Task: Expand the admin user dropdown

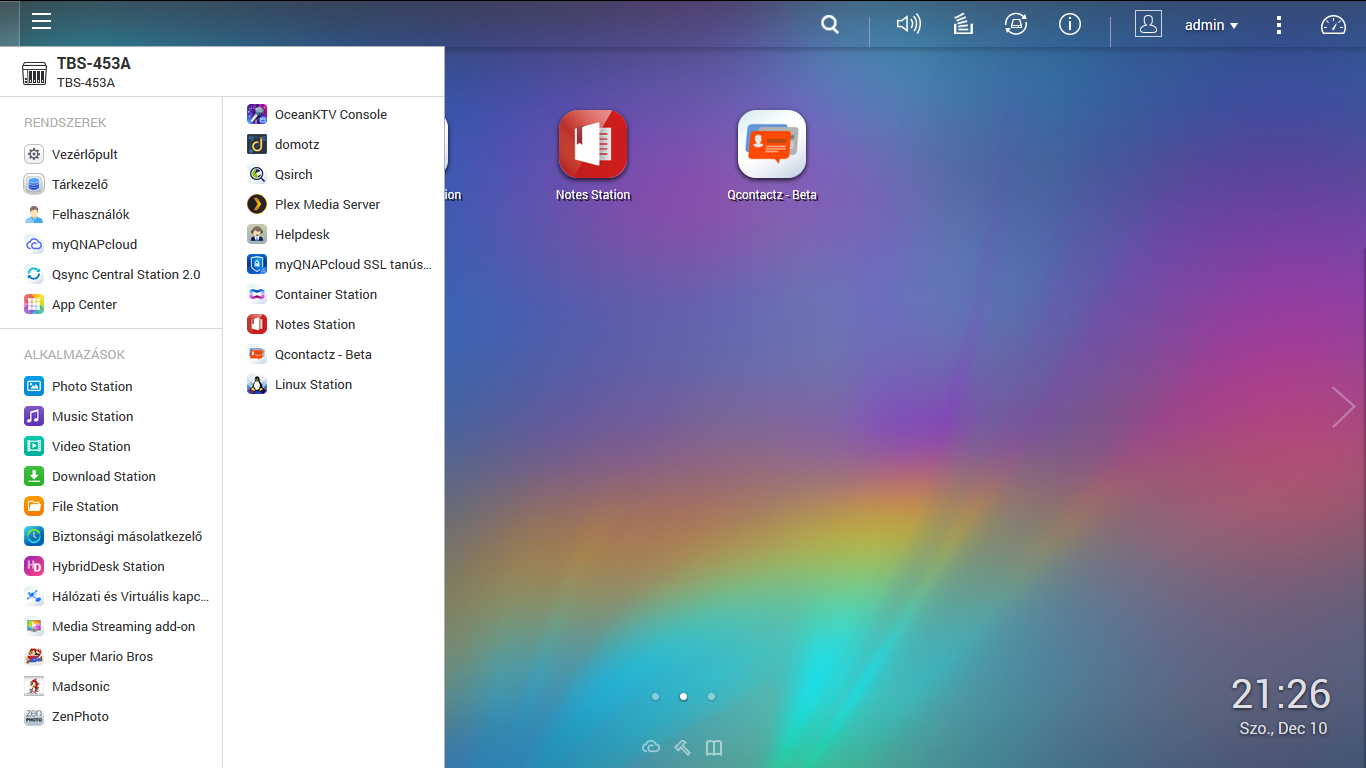Action: (1211, 25)
